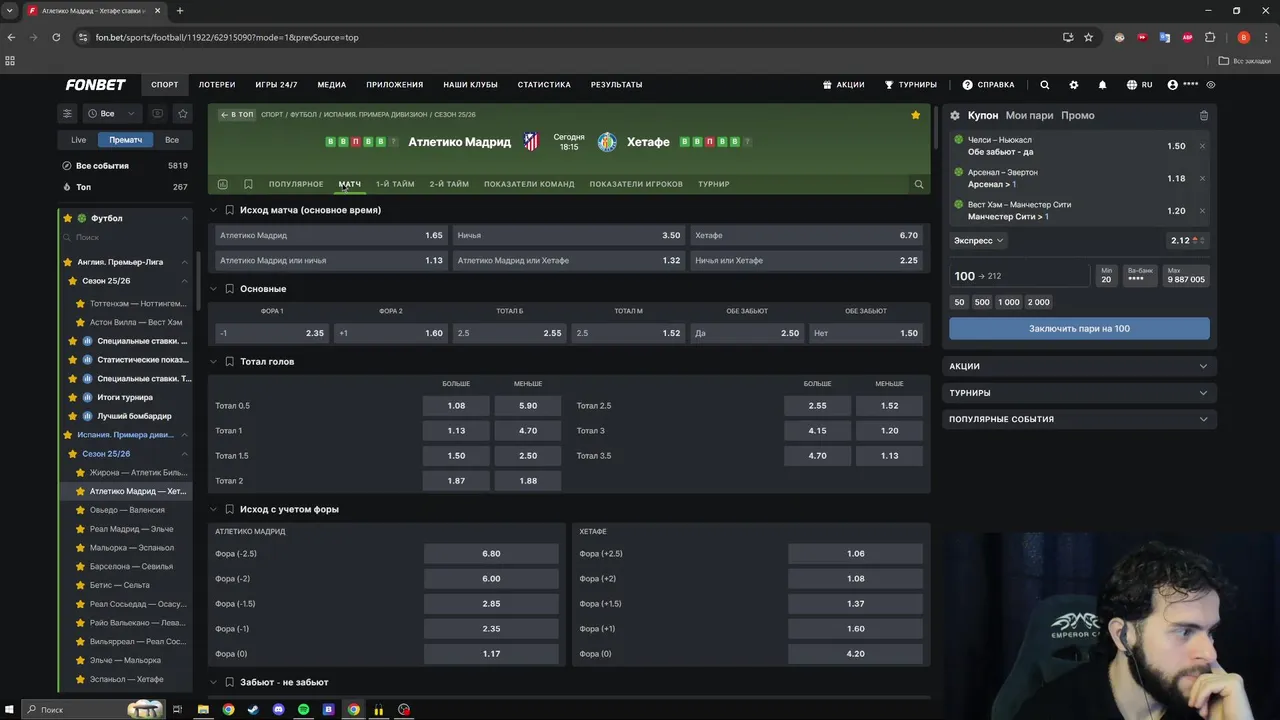This screenshot has height=720, width=1280.
Task: Bookmark the Исход матча market section
Action: pos(229,210)
